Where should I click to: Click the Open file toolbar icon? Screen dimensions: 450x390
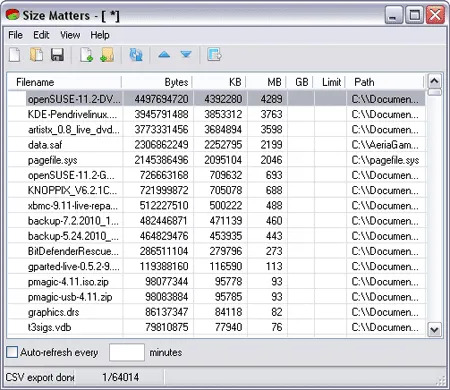(36, 55)
